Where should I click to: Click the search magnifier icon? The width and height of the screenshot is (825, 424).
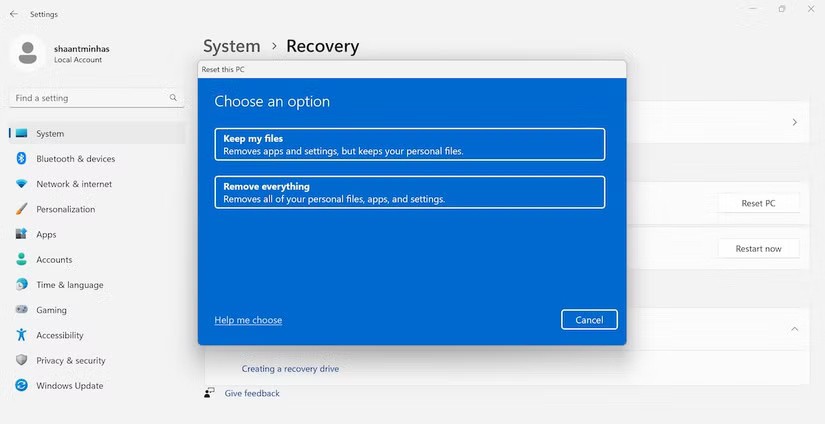point(173,98)
